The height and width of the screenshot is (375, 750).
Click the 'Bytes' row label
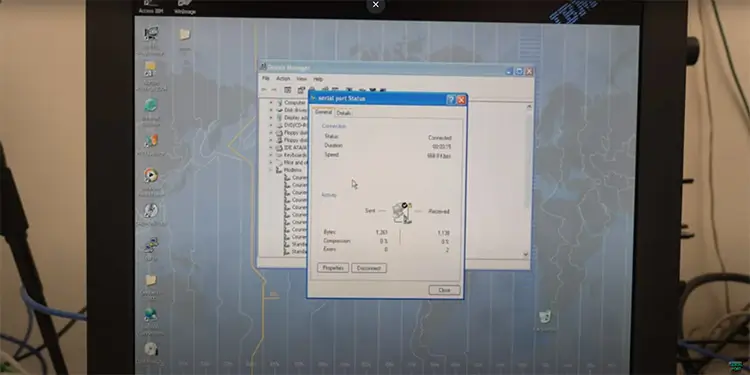pos(330,232)
